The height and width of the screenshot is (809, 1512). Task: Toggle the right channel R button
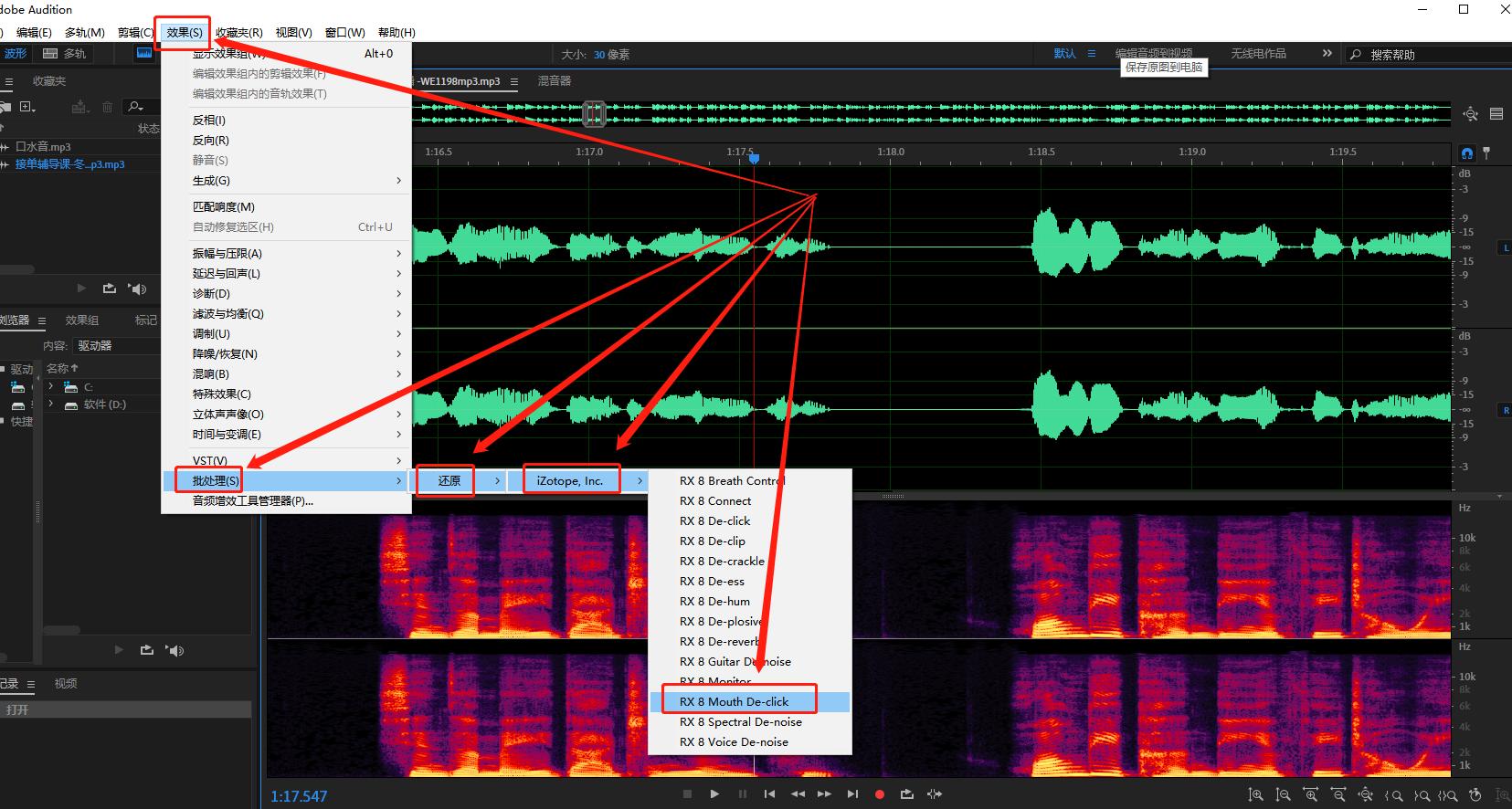pos(1505,411)
